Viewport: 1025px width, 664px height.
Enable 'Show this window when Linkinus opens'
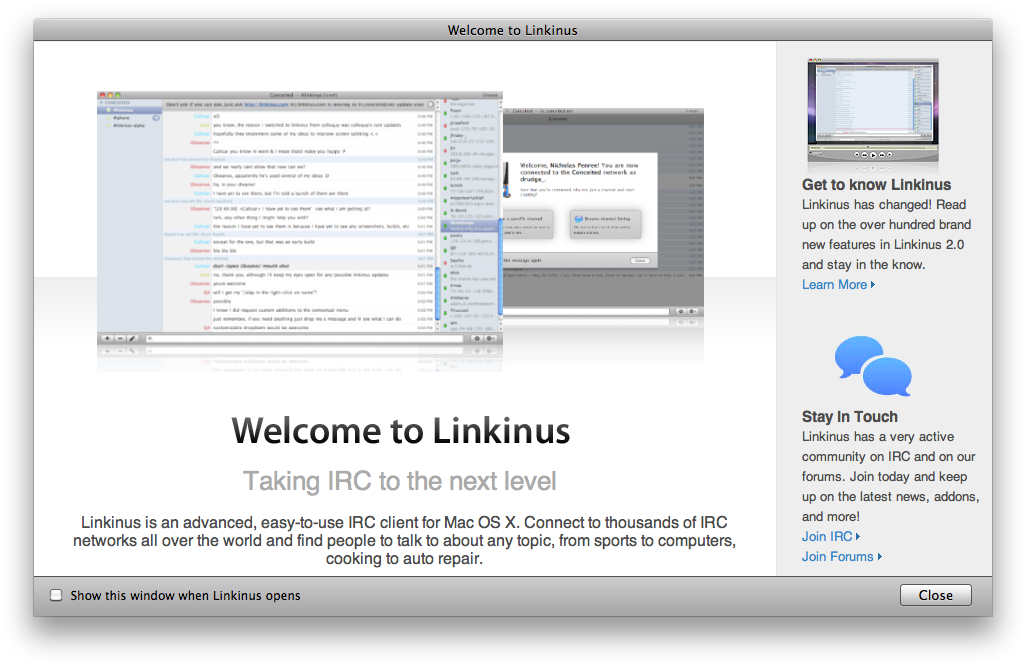pyautogui.click(x=56, y=594)
